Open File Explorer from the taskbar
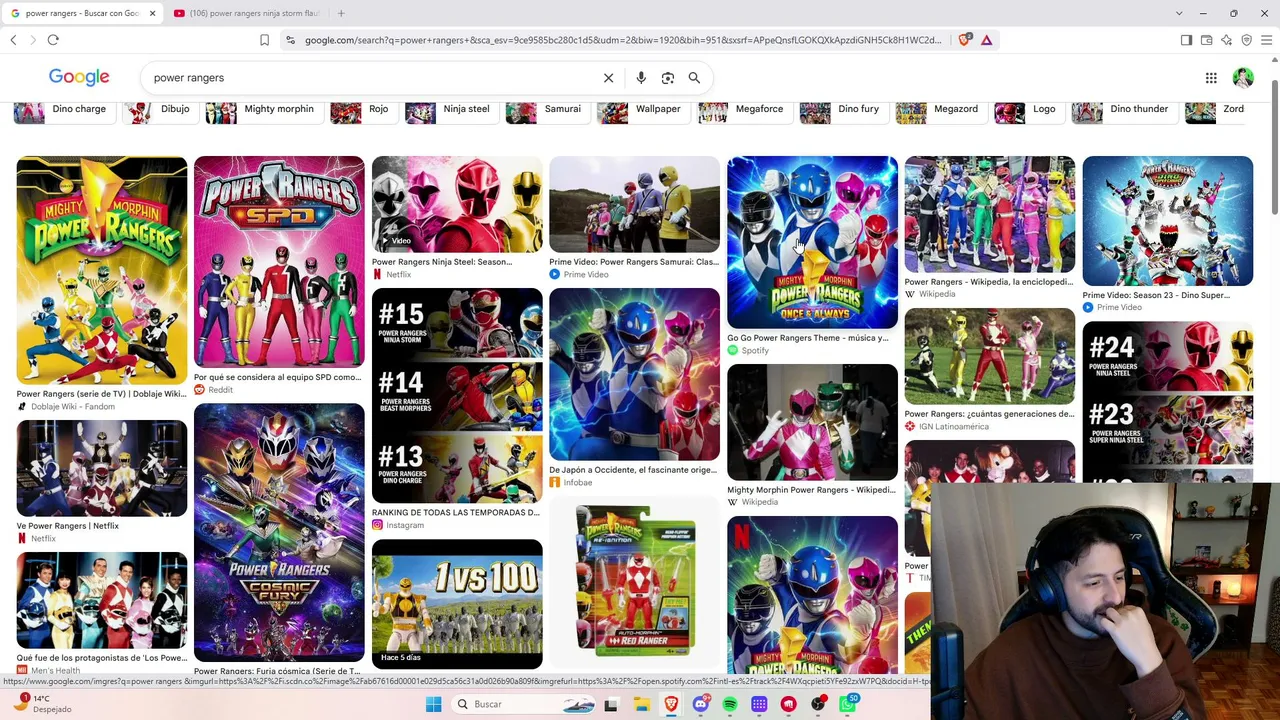 641,704
